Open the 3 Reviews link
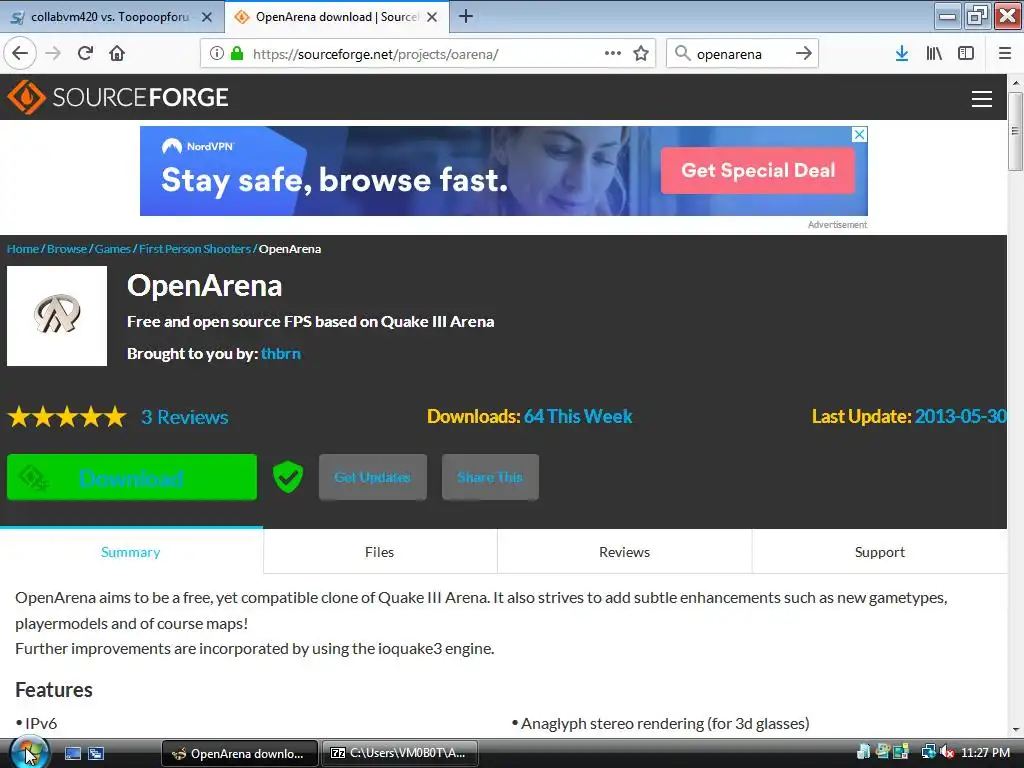The height and width of the screenshot is (768, 1024). (x=185, y=417)
